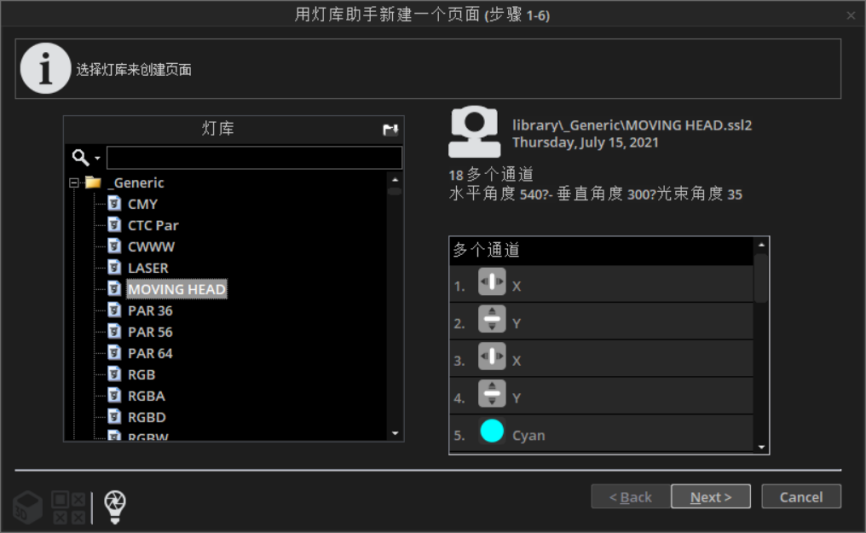Select the RGBA fixture profile
Screen dimensions: 866x533
146,396
